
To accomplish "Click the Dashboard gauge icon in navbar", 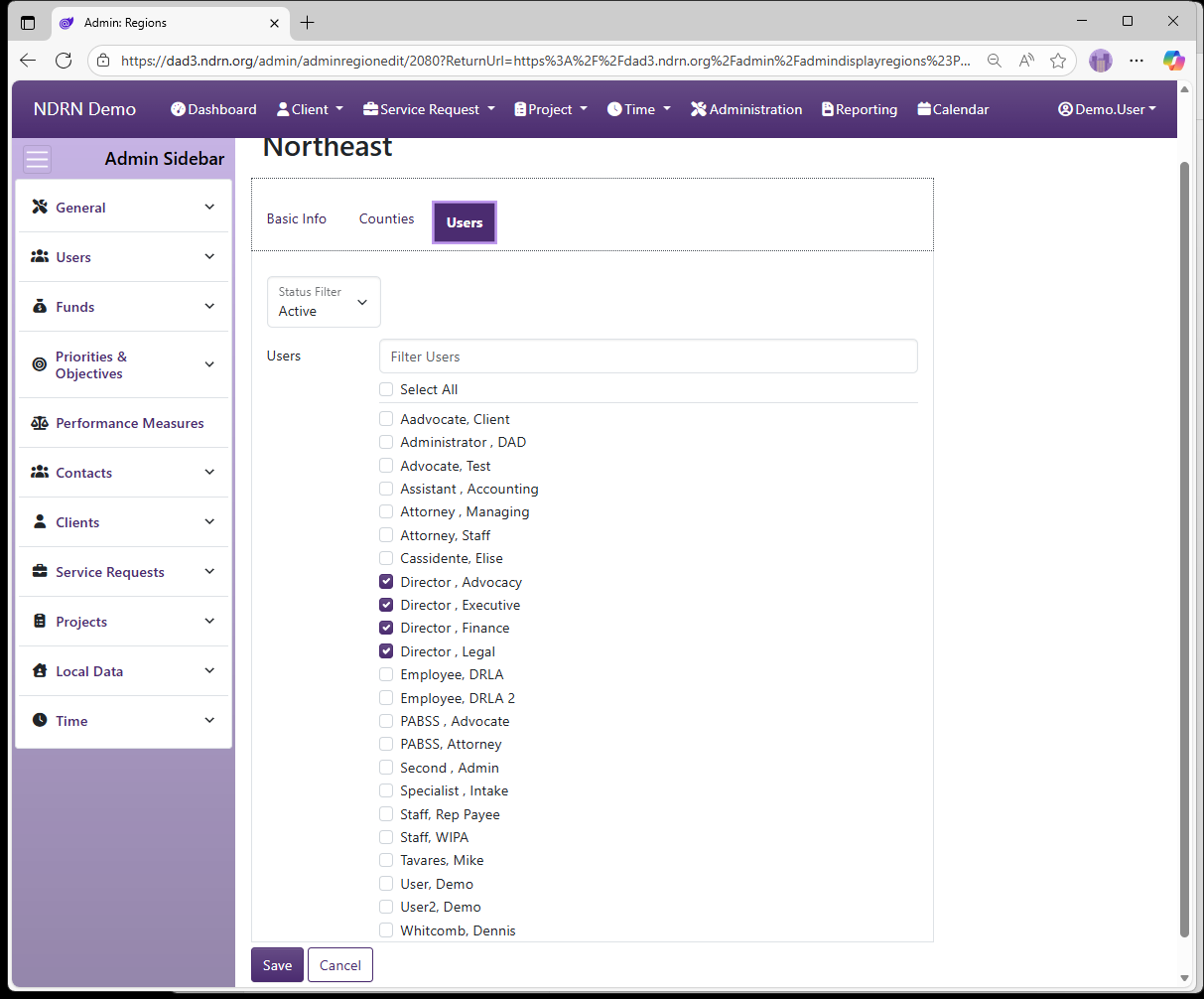I will [x=179, y=109].
